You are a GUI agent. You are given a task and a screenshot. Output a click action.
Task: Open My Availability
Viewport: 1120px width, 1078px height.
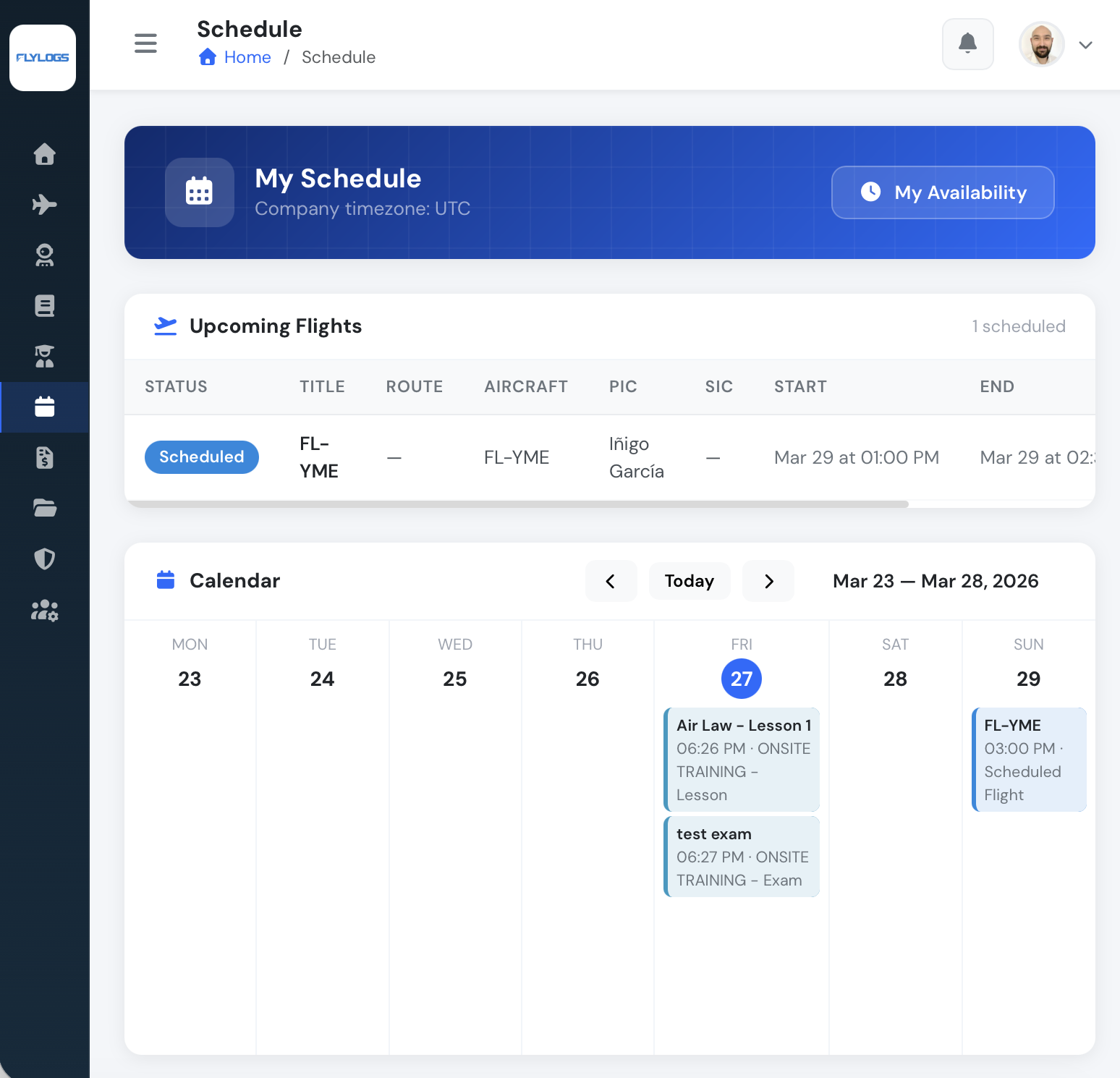[943, 192]
